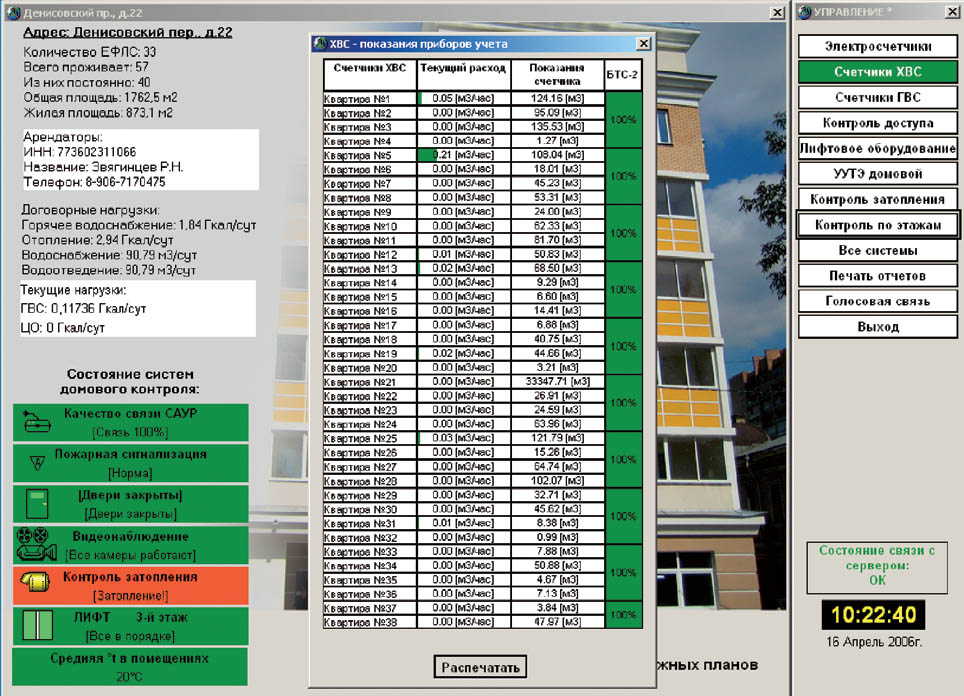The image size is (964, 696).
Task: Click the flow value 0.21 [м3/час]
Action: [x=464, y=155]
